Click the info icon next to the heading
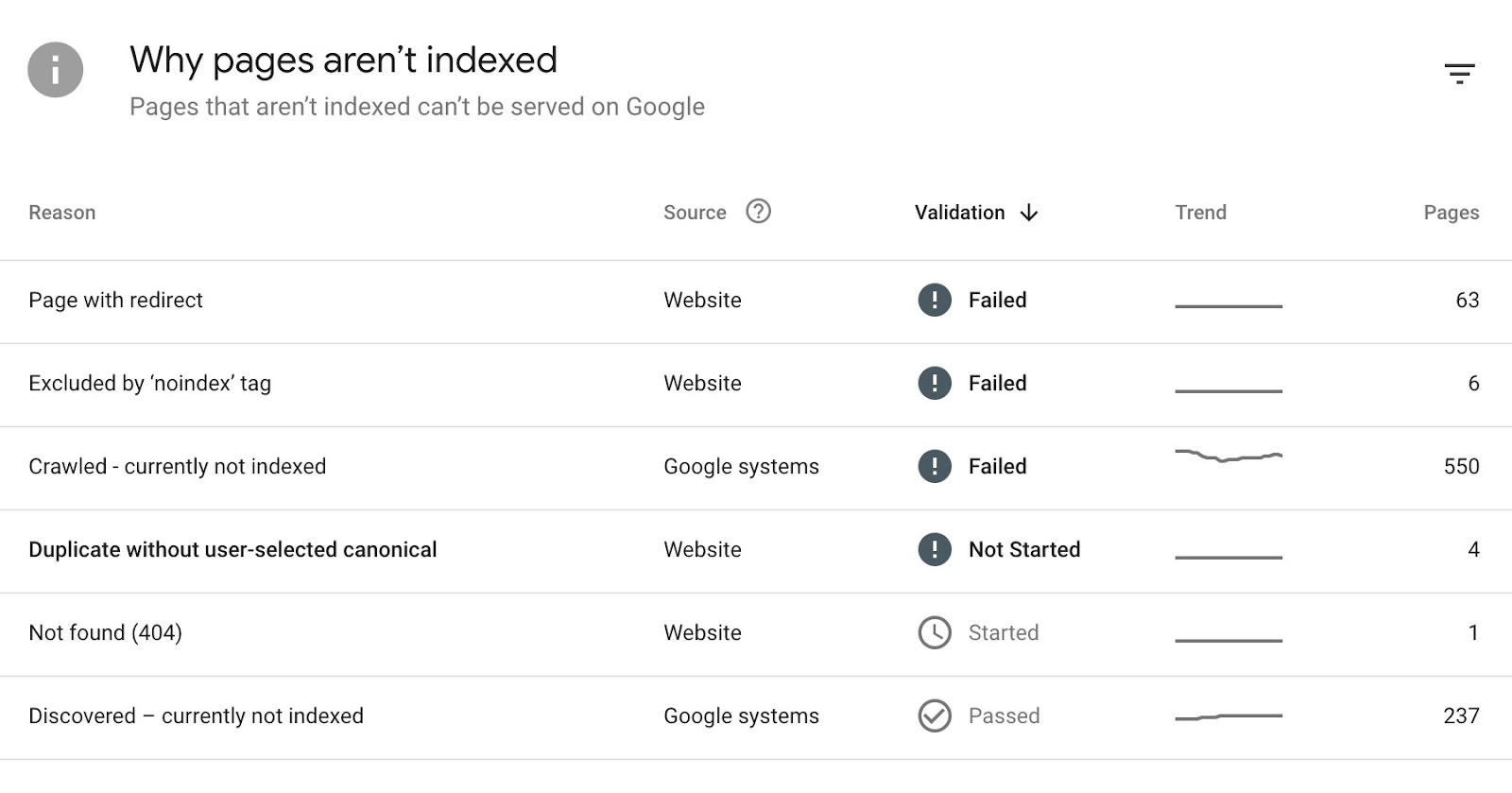Viewport: 1512px width, 793px height. [55, 70]
